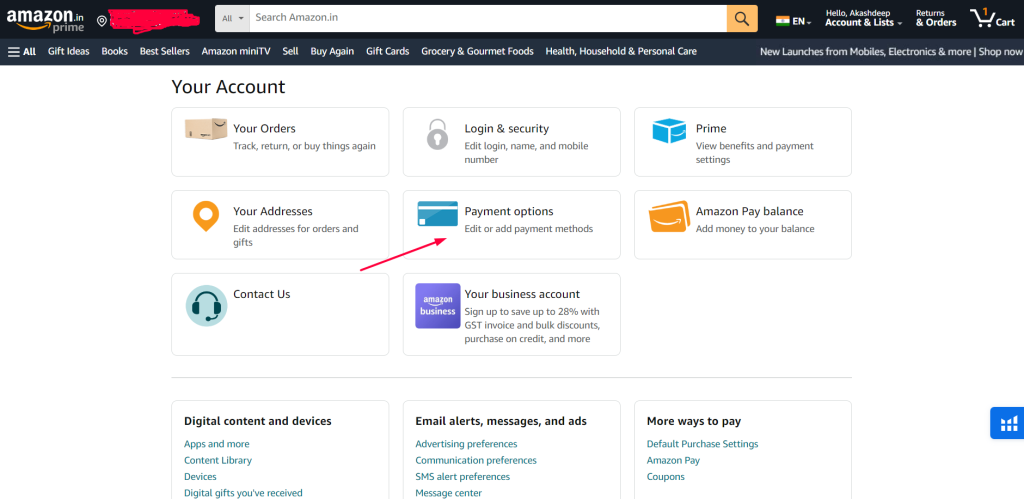
Task: Click the Login & security padlock icon
Action: tap(438, 135)
